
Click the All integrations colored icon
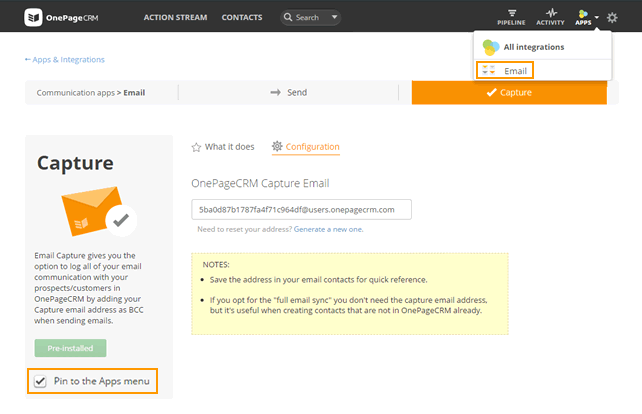[491, 48]
